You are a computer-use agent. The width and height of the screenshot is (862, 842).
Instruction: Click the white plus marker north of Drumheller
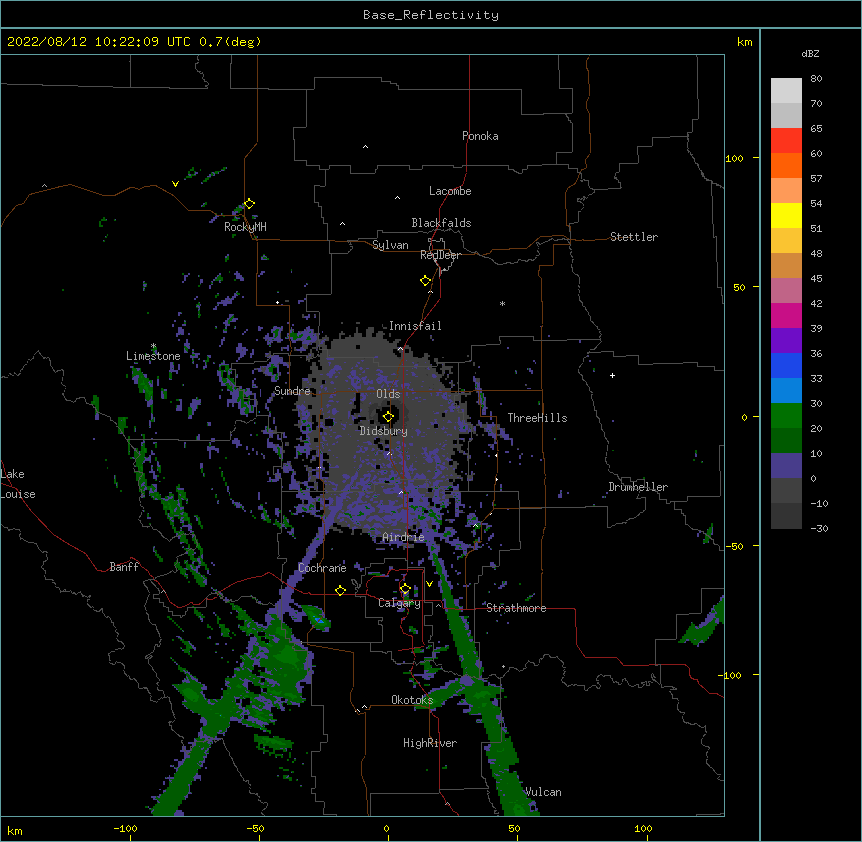tap(612, 375)
